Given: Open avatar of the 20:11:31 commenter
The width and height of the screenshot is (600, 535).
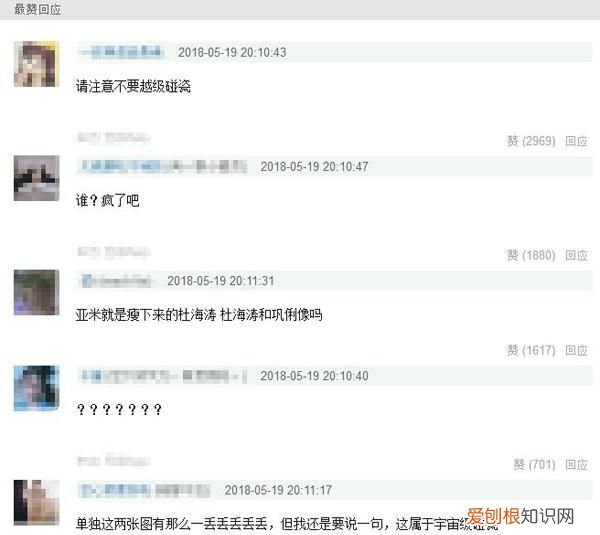Looking at the screenshot, I should coord(37,292).
